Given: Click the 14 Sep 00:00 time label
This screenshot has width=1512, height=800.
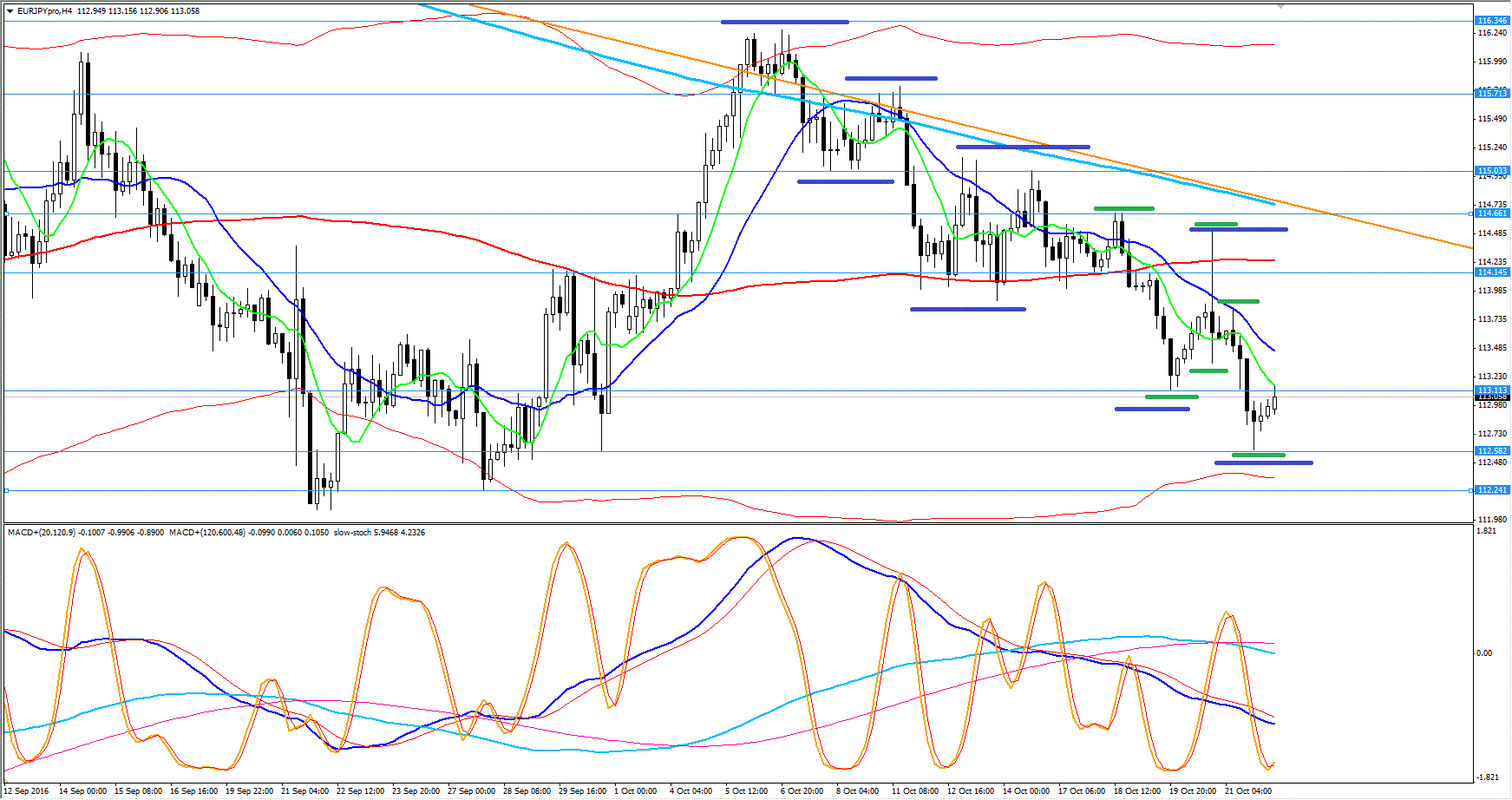Looking at the screenshot, I should click(x=82, y=791).
